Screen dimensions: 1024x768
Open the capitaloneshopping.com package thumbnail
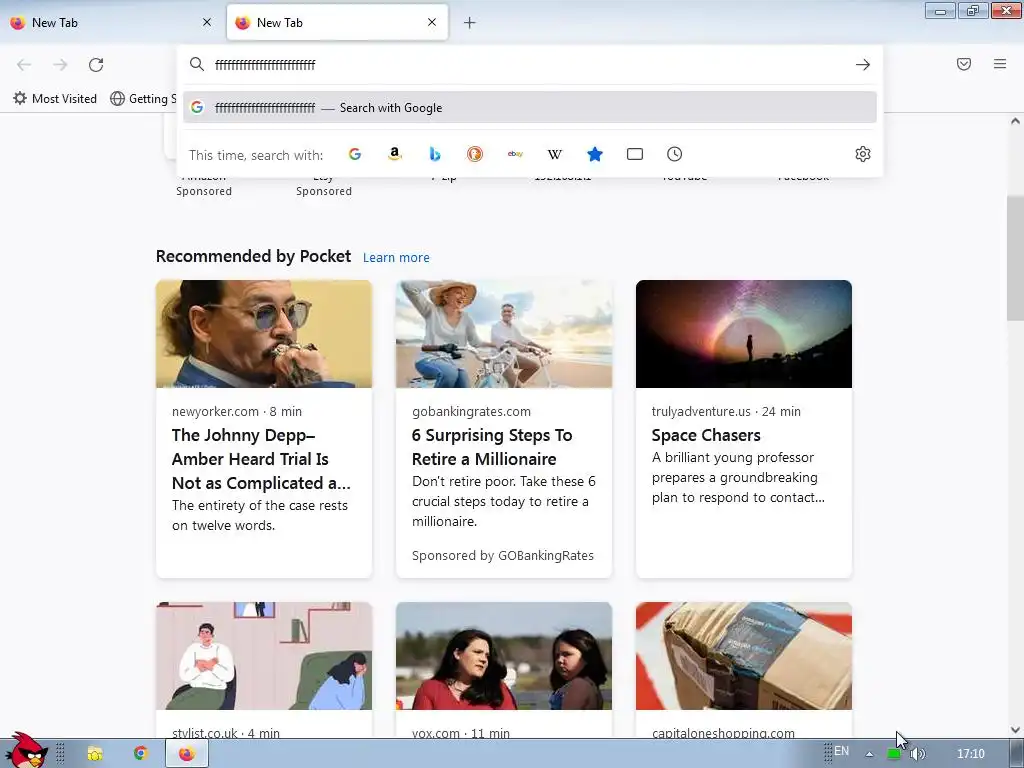pyautogui.click(x=744, y=656)
